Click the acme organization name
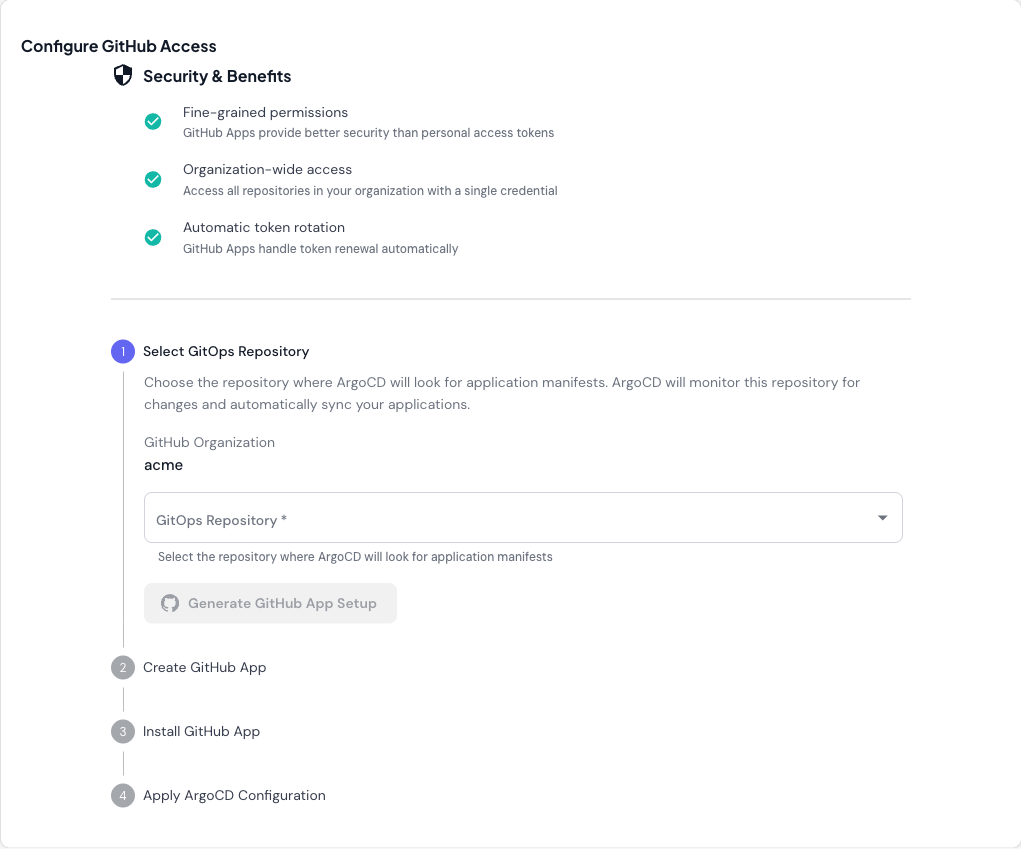1021x849 pixels. coord(163,465)
